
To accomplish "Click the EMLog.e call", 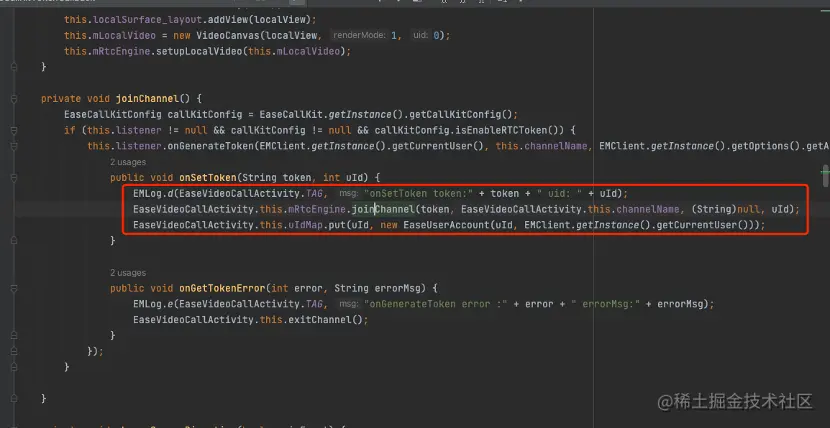I will 154,304.
